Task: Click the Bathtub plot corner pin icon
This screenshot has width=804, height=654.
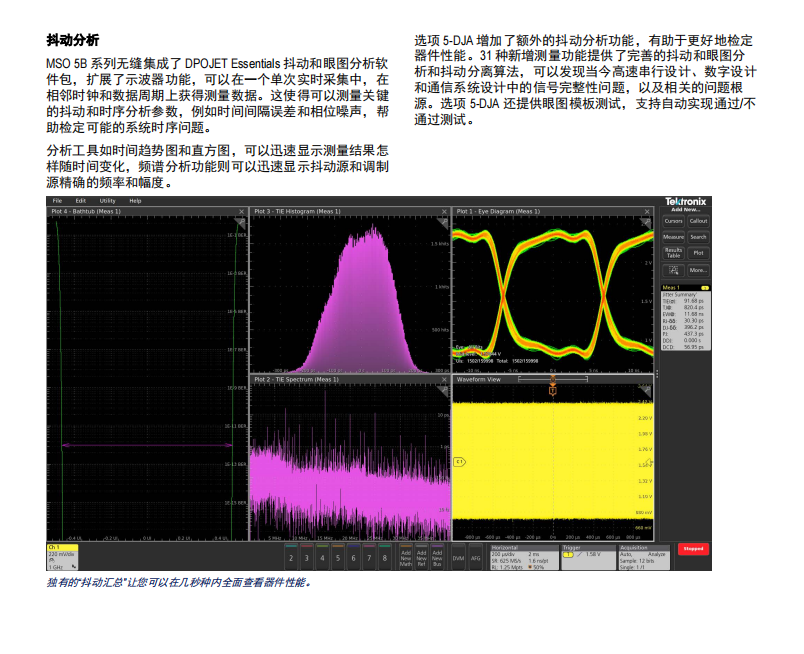Action: pyautogui.click(x=240, y=222)
